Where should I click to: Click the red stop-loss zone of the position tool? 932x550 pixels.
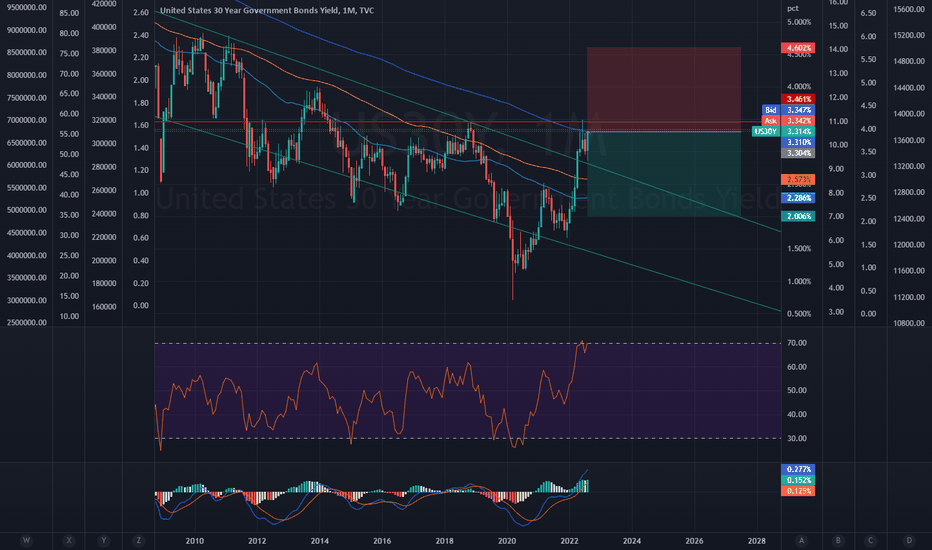[x=664, y=89]
